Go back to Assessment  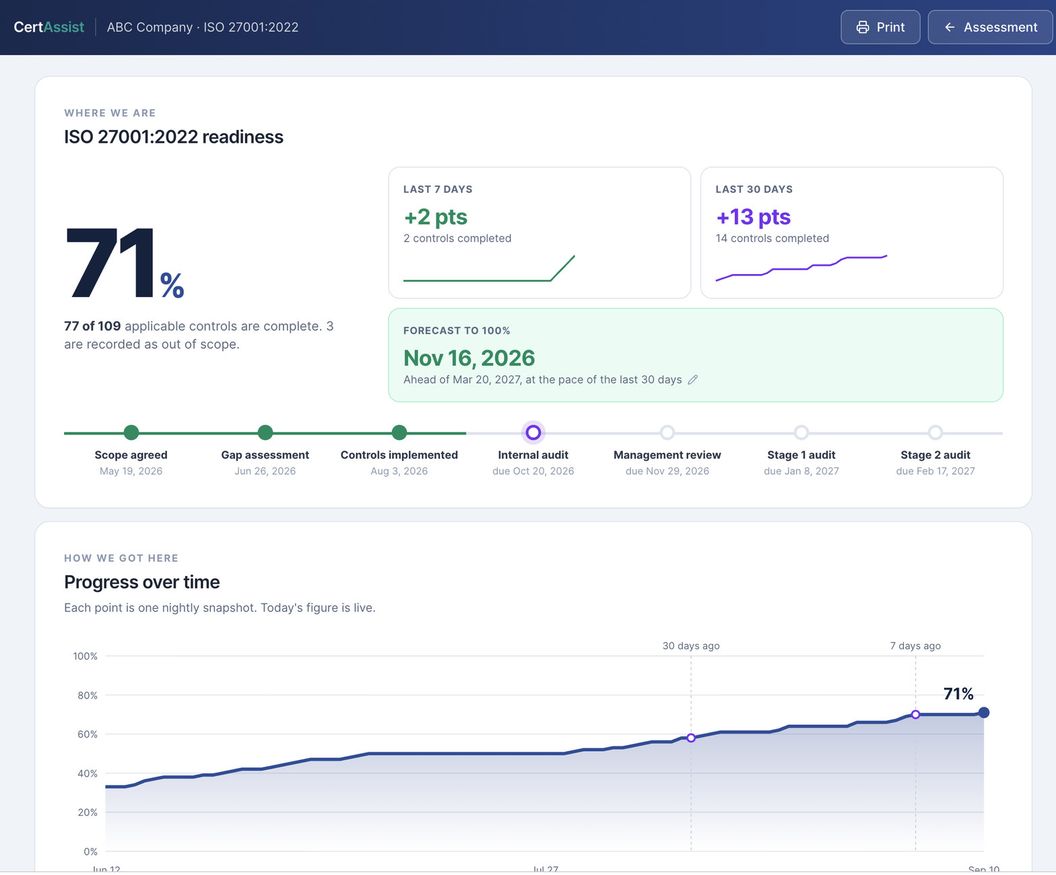pos(991,27)
